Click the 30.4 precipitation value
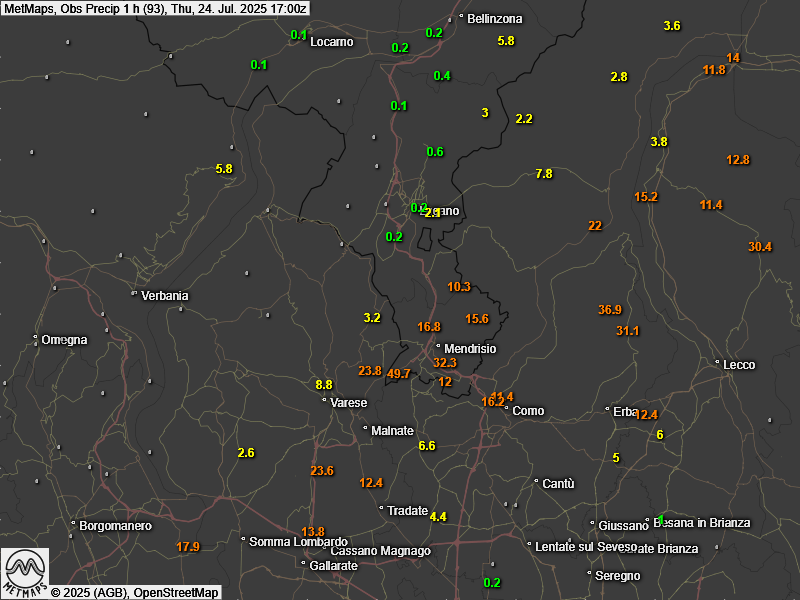This screenshot has width=800, height=600. (760, 247)
